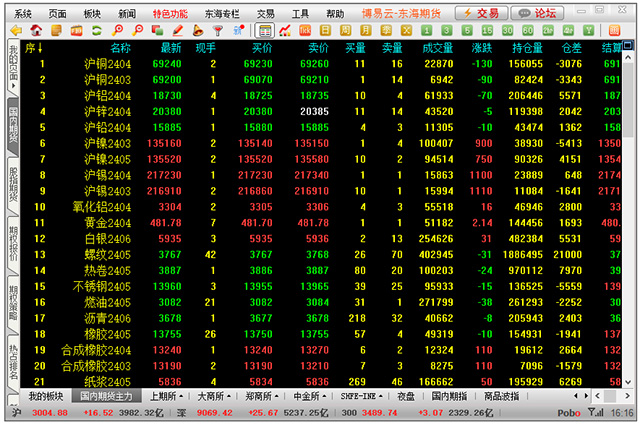The height and width of the screenshot is (425, 640).
Task: Open the 新闻 menu
Action: [x=127, y=14]
